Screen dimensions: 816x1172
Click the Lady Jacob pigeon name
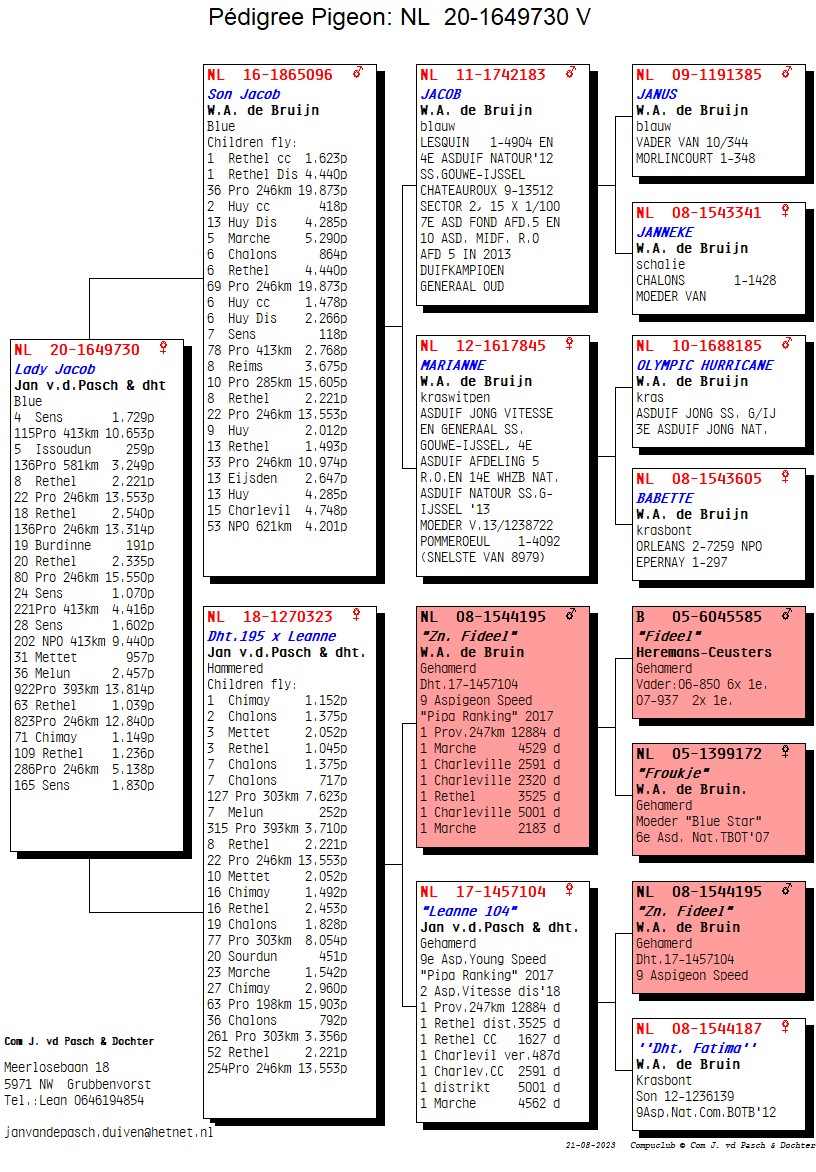[51, 369]
